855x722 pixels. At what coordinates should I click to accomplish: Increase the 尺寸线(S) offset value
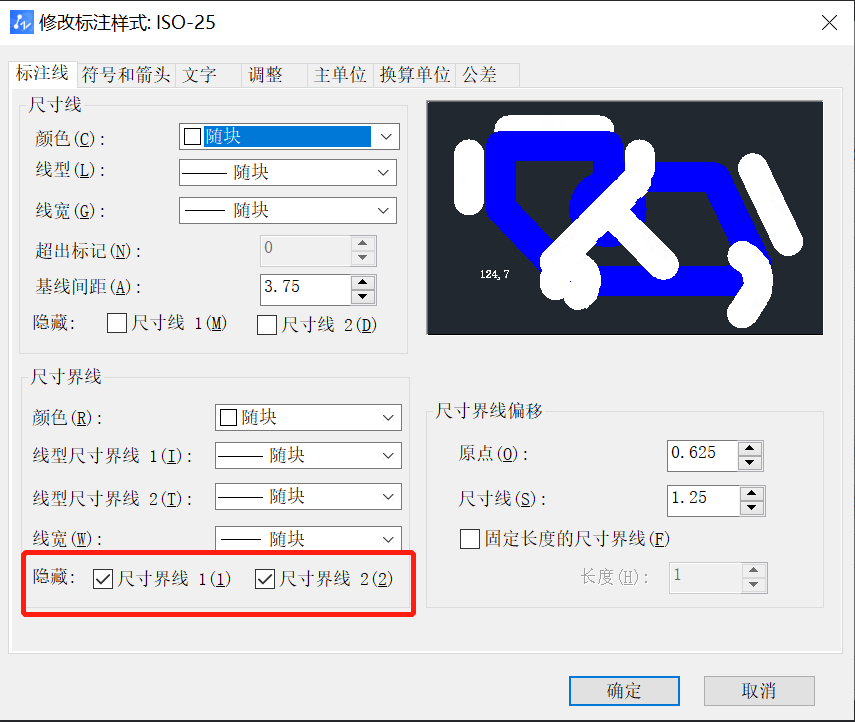[752, 494]
